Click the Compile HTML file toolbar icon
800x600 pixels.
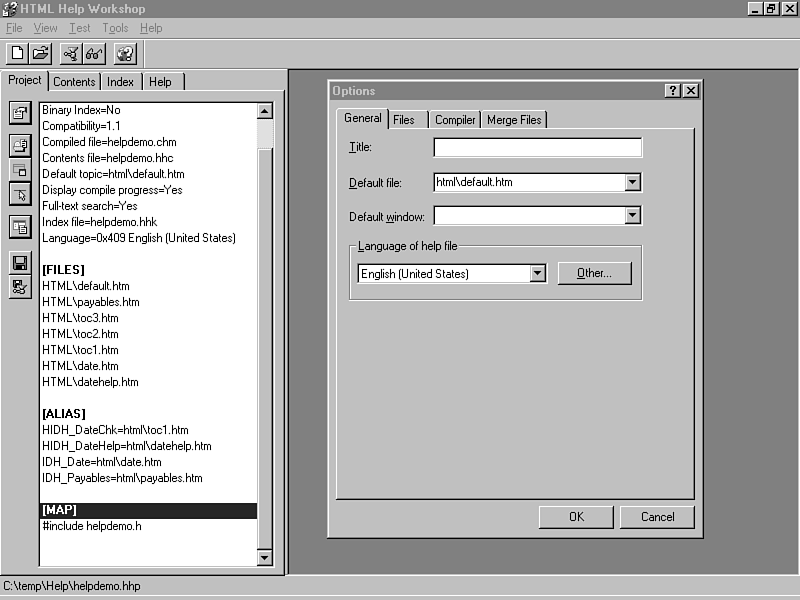(x=71, y=53)
